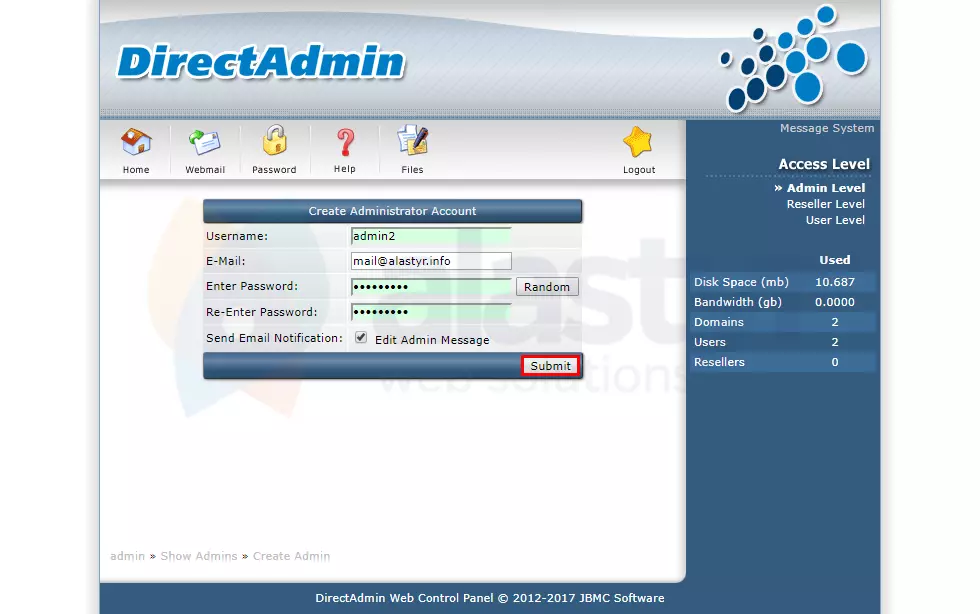Open Edit Admin Message link
Screen dimensions: 980x614
pos(432,340)
